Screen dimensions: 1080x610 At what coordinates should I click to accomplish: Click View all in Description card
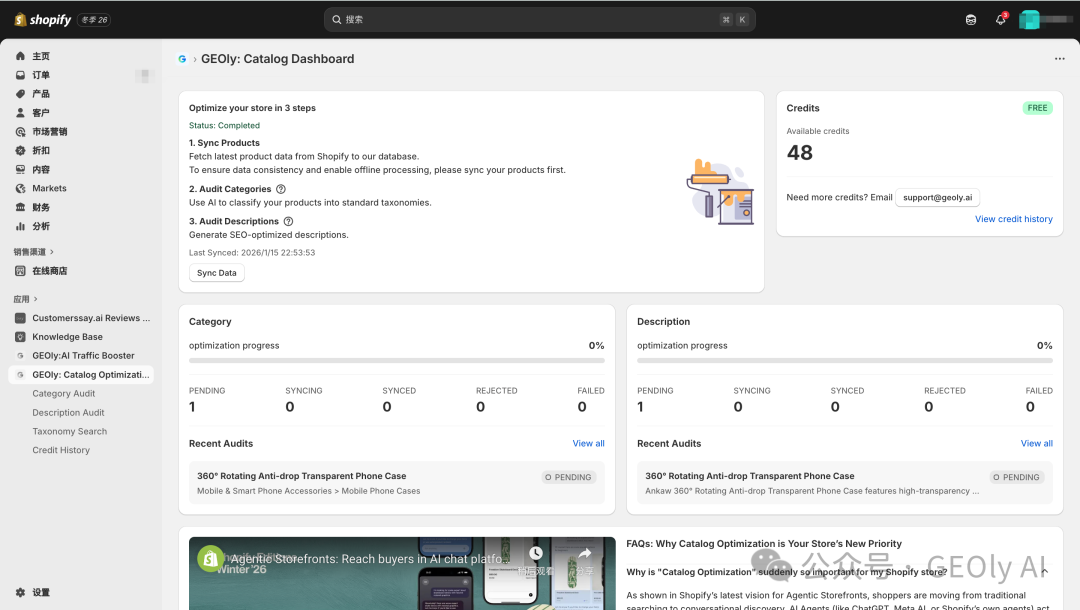click(1037, 443)
